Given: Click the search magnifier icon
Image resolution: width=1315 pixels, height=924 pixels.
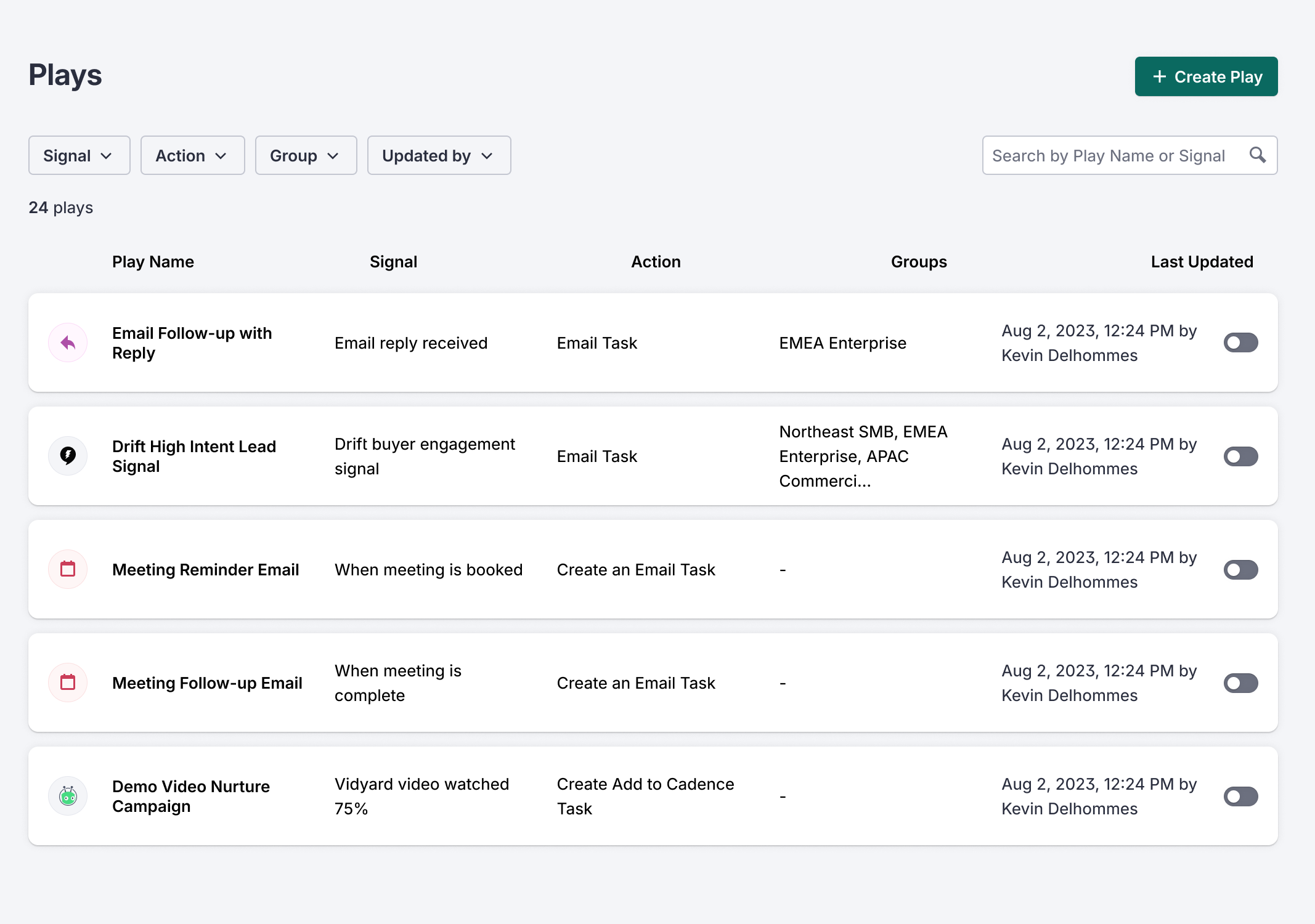Looking at the screenshot, I should (1257, 155).
